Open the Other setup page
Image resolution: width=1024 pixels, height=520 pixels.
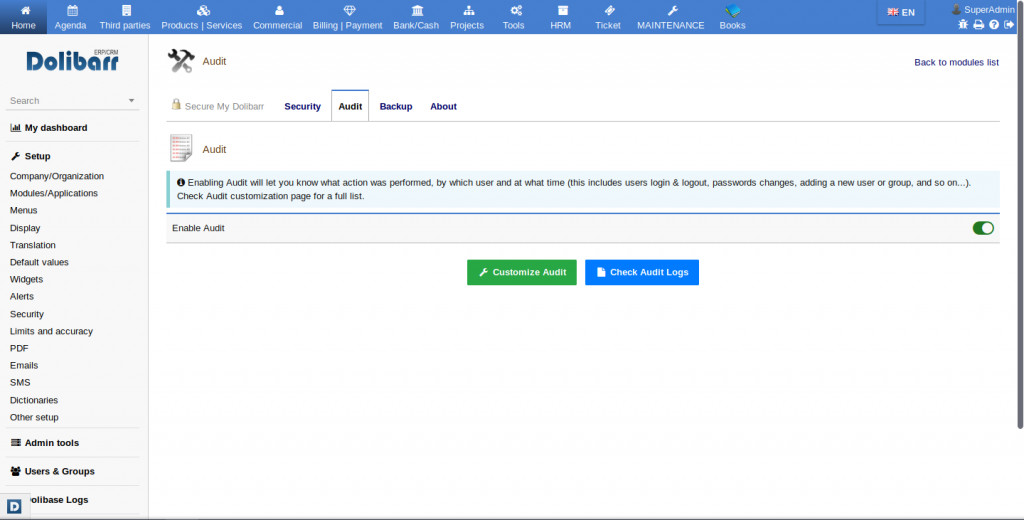[34, 417]
